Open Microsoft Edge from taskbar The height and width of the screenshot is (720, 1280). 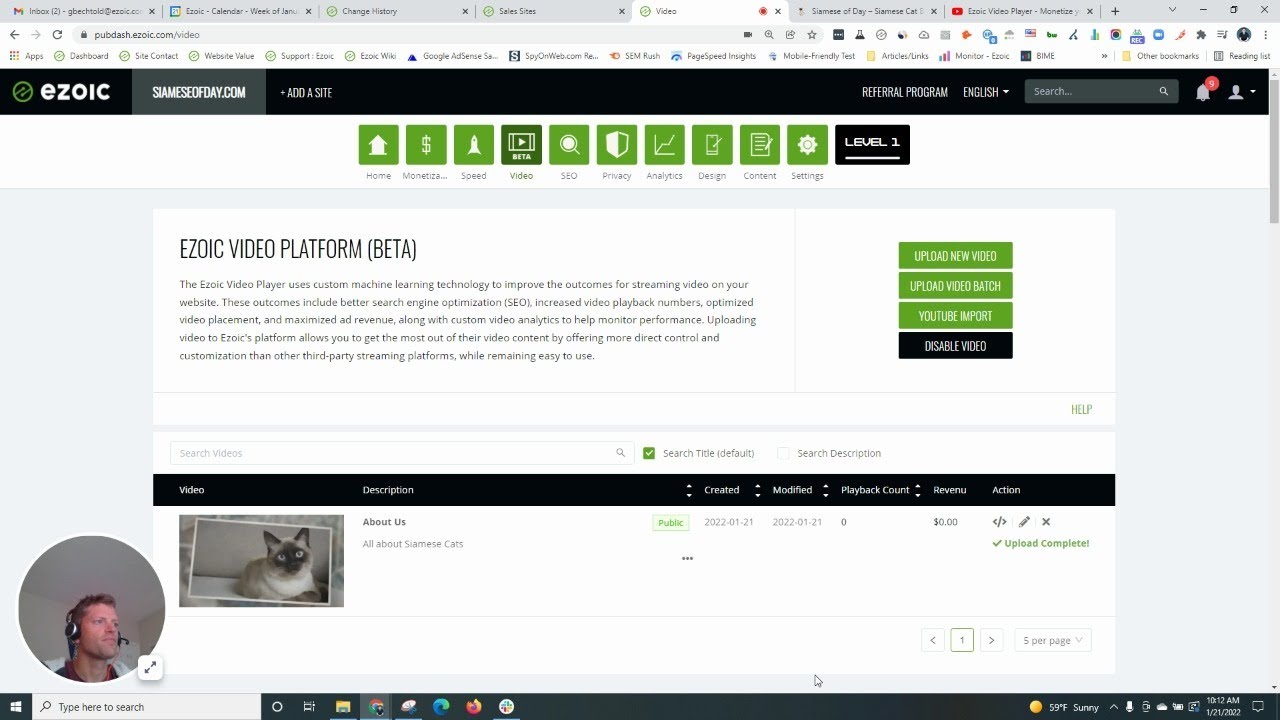441,707
